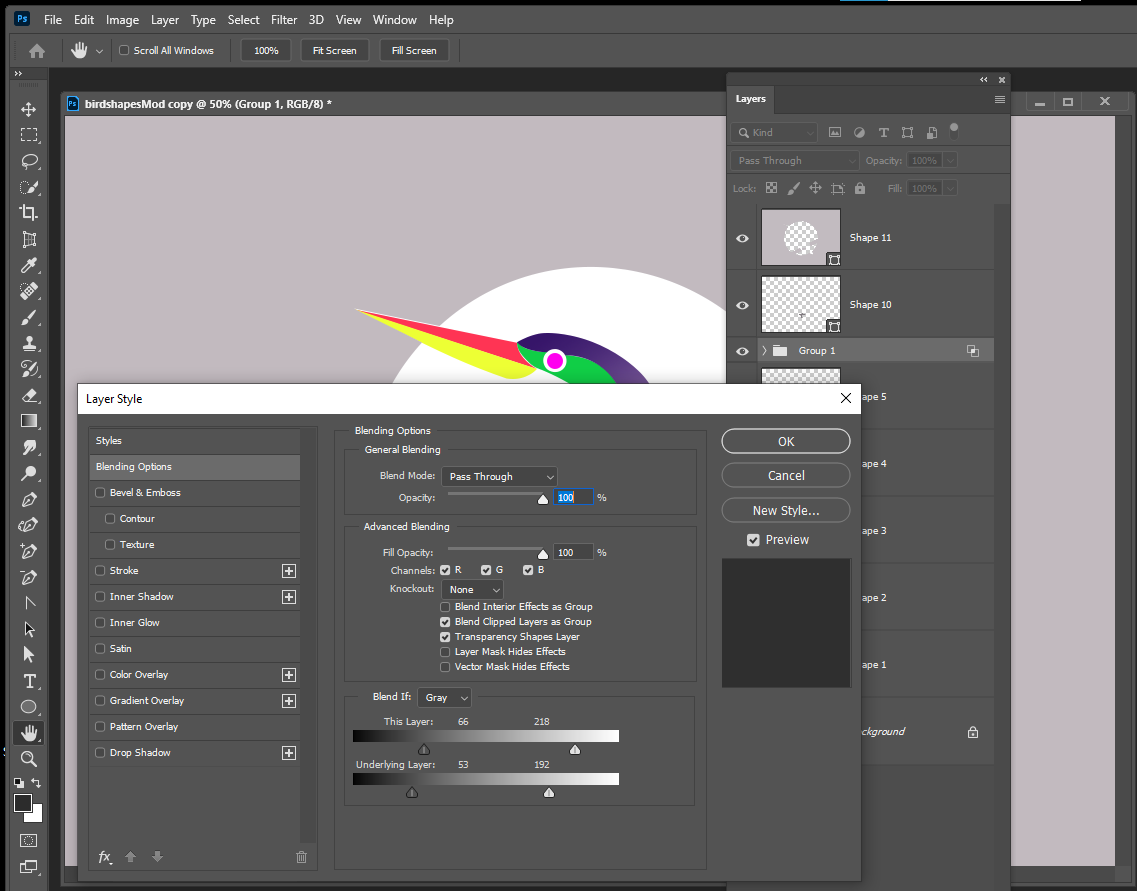This screenshot has width=1137, height=891.
Task: Open the Filter menu
Action: click(x=284, y=19)
